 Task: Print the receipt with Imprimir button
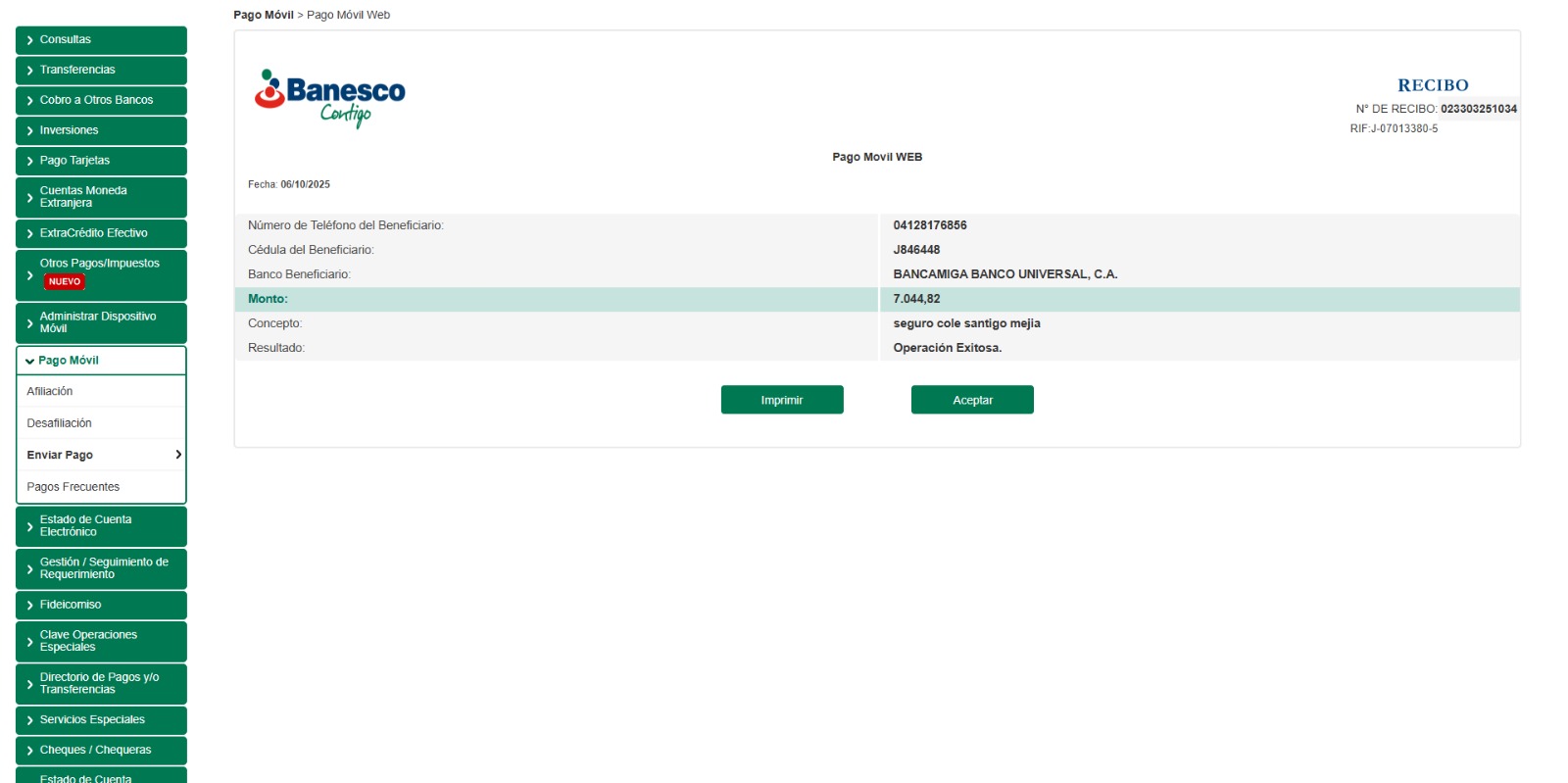point(781,400)
